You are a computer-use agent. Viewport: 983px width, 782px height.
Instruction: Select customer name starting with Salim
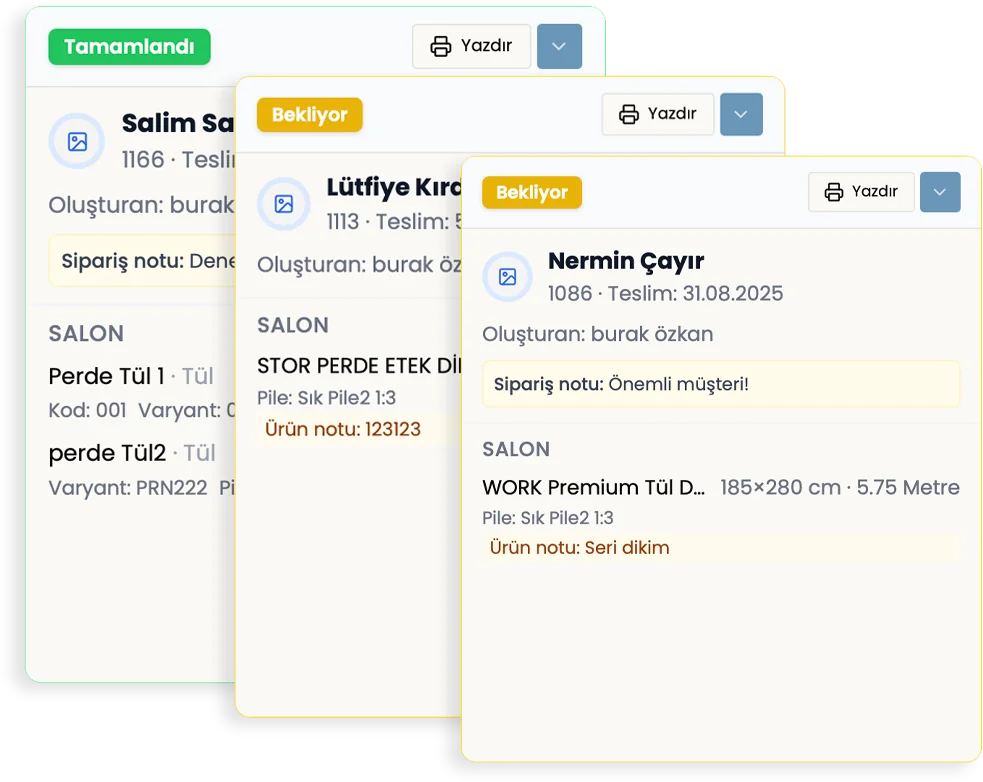coord(178,123)
